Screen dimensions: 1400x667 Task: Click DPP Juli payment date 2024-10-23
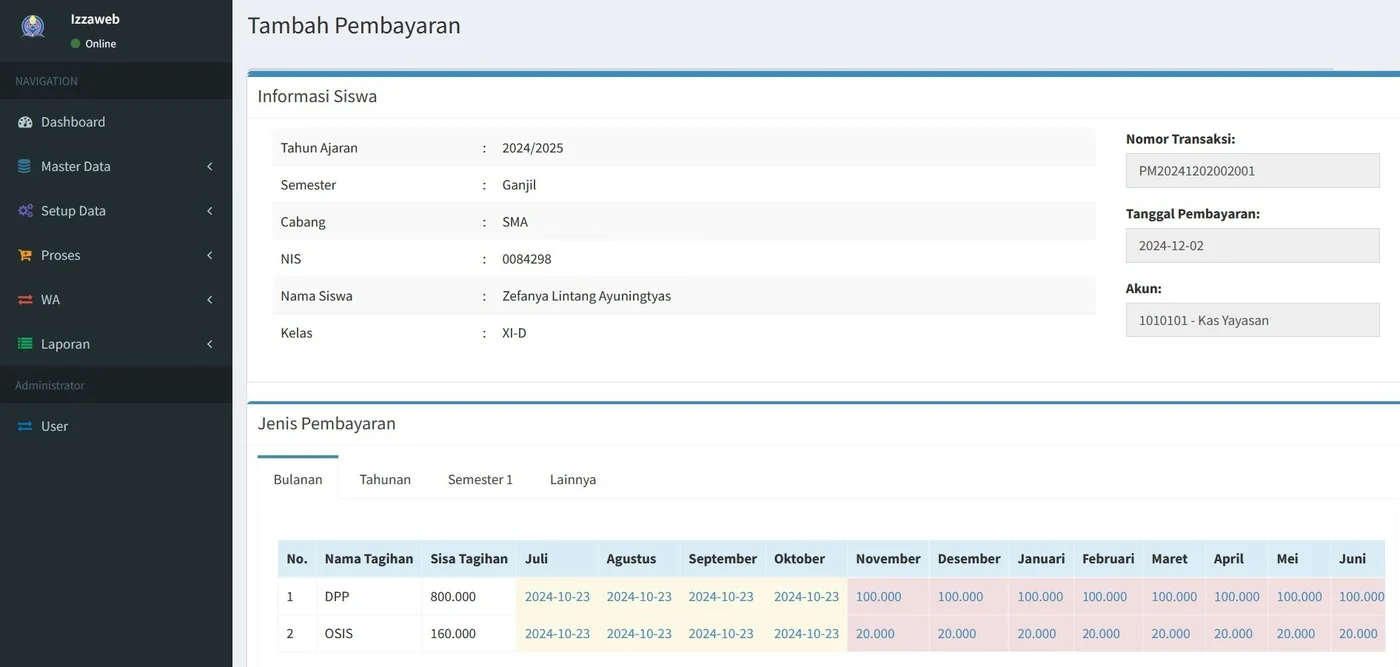tap(557, 597)
